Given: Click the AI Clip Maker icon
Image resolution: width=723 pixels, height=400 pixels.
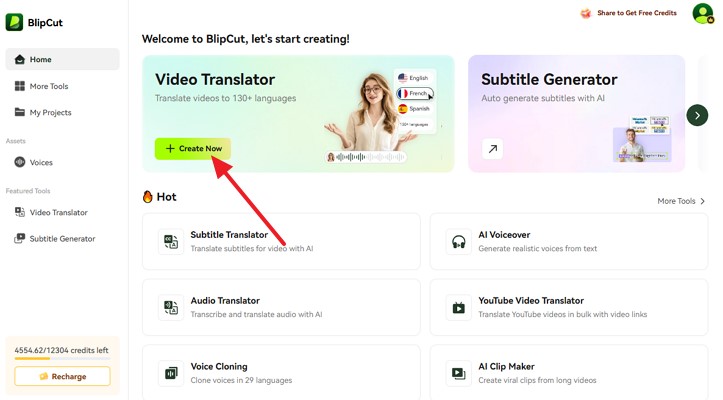Looking at the screenshot, I should pos(458,373).
